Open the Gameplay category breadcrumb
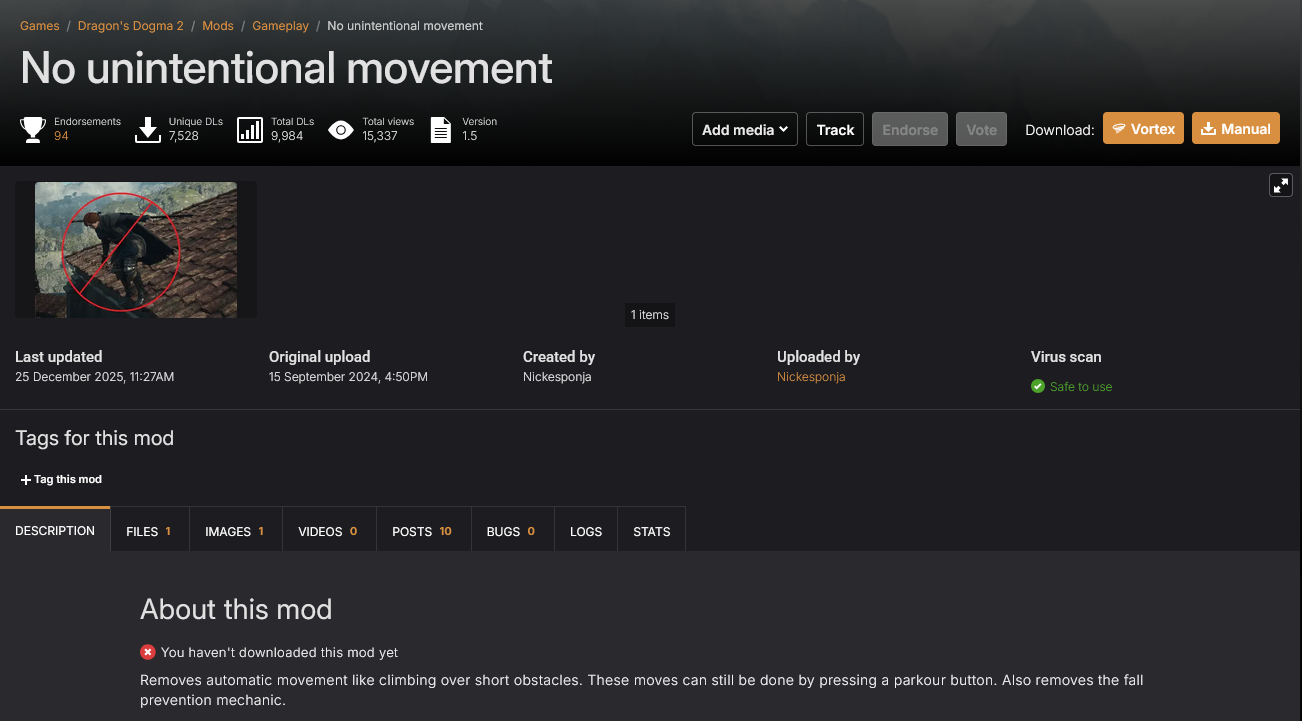The width and height of the screenshot is (1302, 721). (x=281, y=26)
